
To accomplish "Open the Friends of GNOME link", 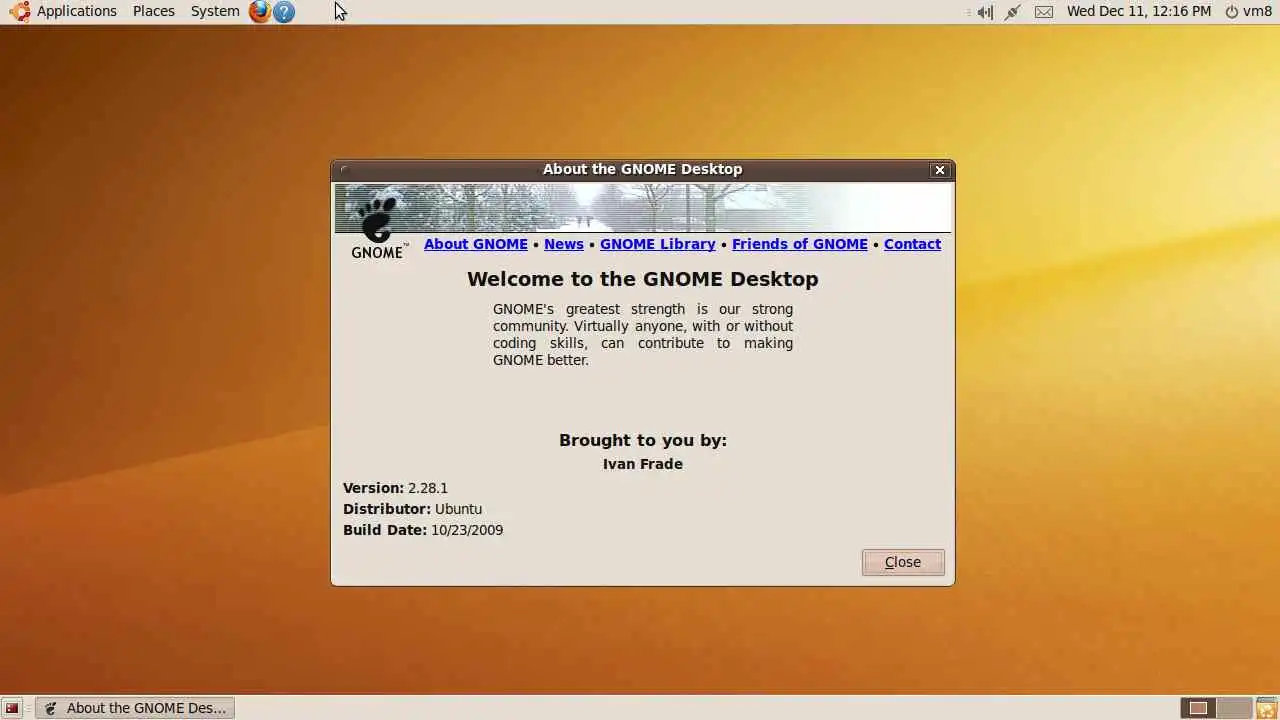I will coord(800,244).
